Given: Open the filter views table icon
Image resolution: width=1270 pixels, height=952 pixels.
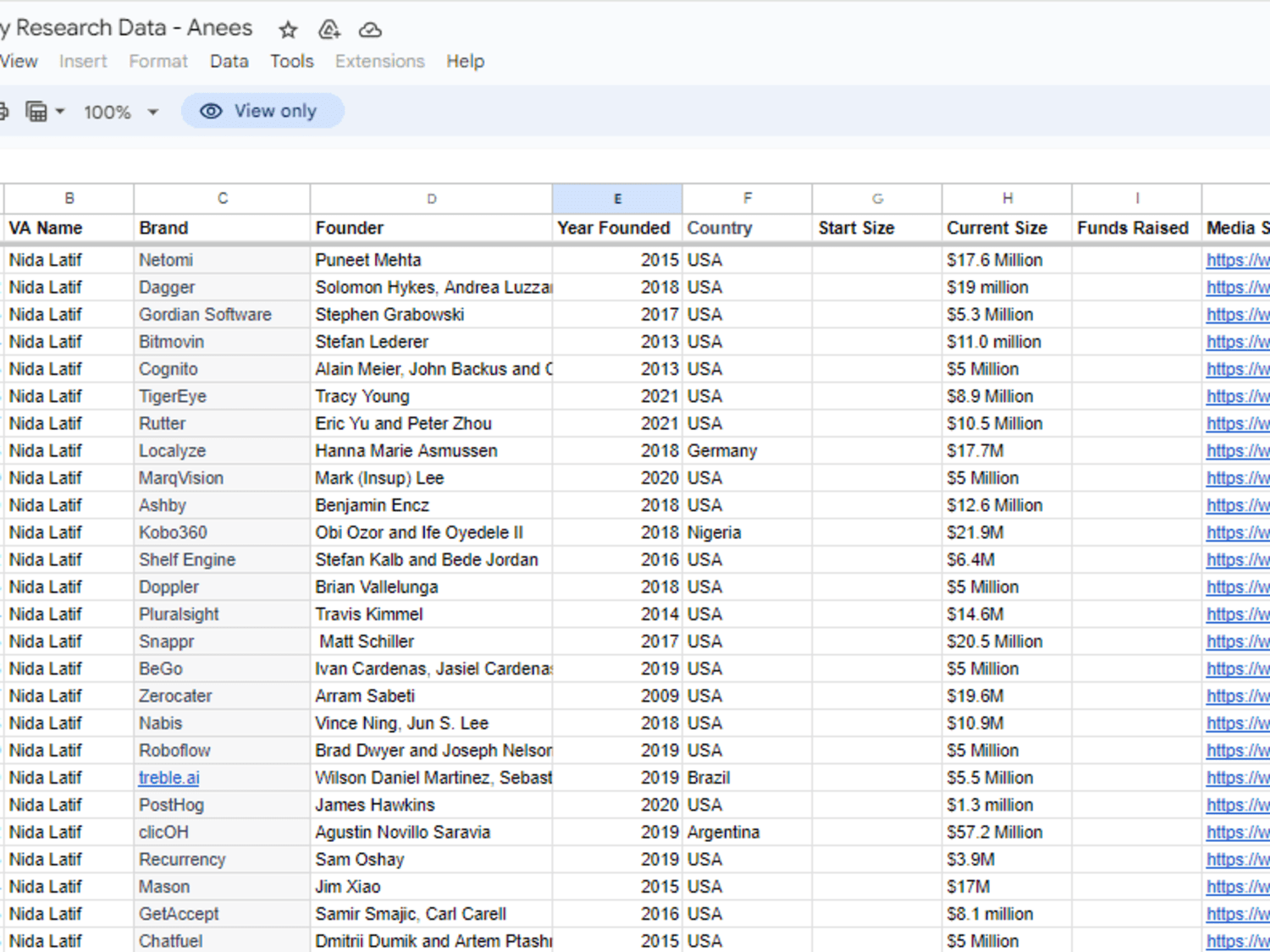Looking at the screenshot, I should 36,111.
